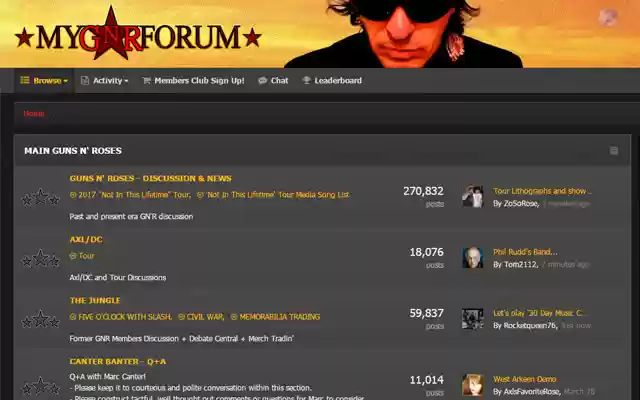Click the Home breadcrumb link
The image size is (640, 400).
point(34,113)
